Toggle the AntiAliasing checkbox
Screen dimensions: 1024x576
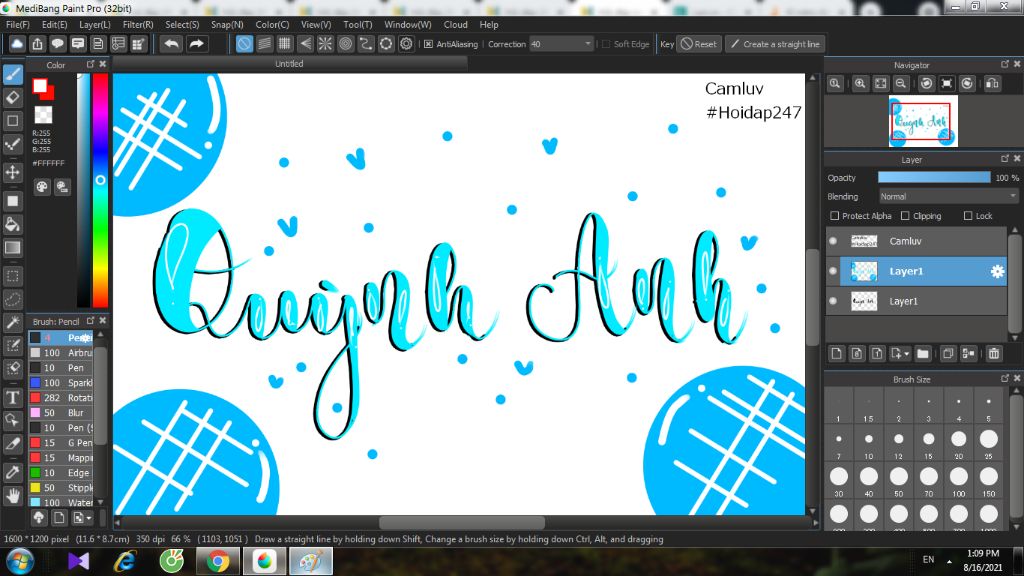pos(428,44)
